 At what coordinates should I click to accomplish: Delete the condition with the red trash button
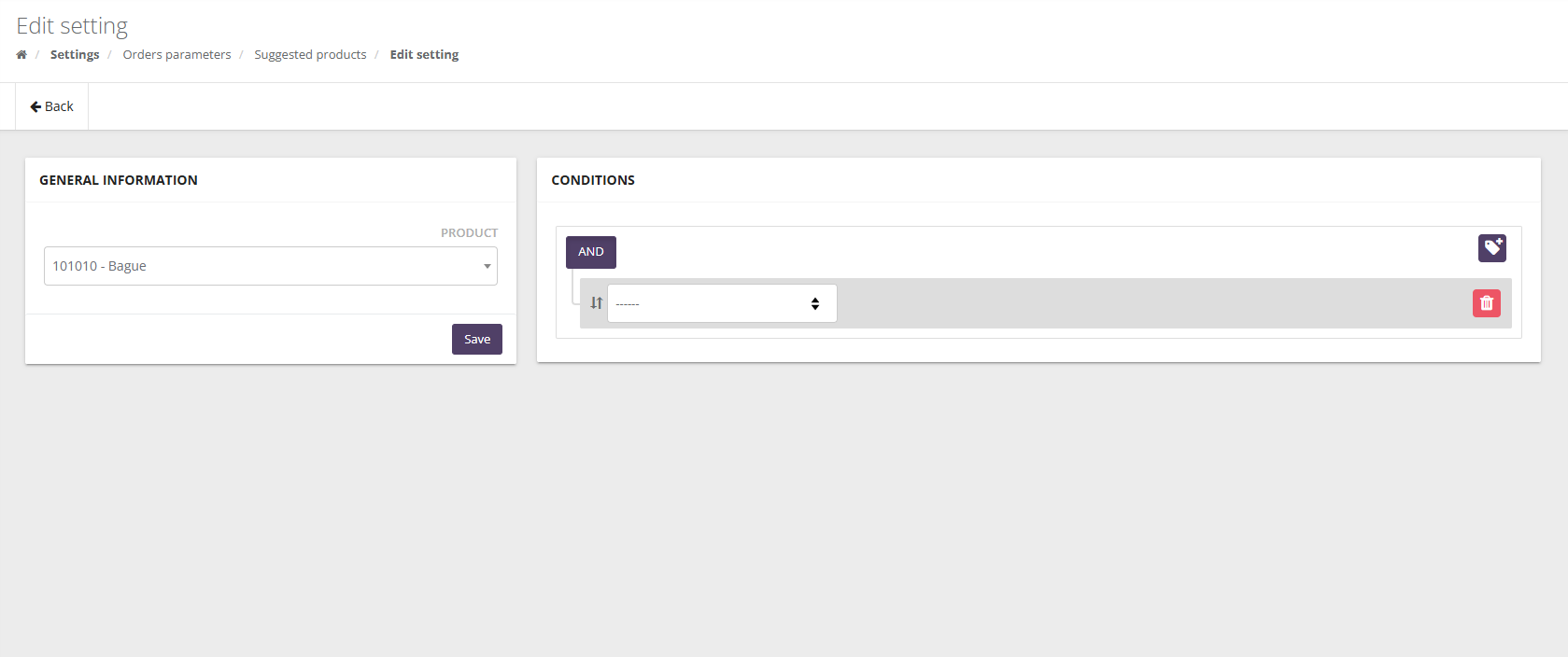(x=1486, y=303)
